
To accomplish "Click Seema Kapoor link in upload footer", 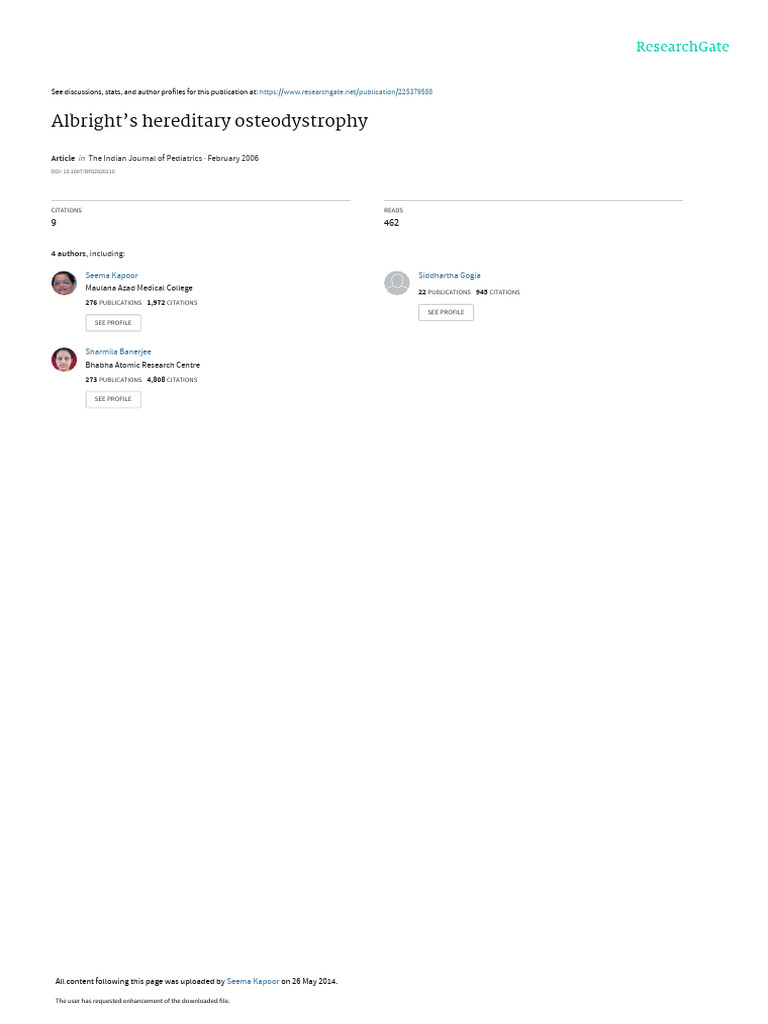I will [x=253, y=981].
